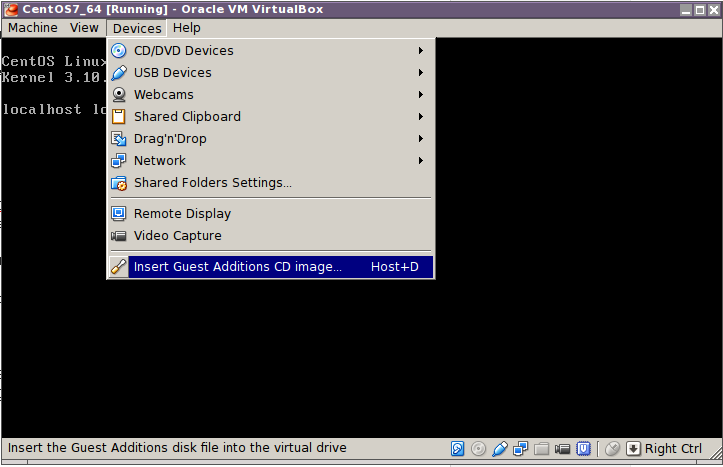Click the Webcams camera icon

(119, 95)
